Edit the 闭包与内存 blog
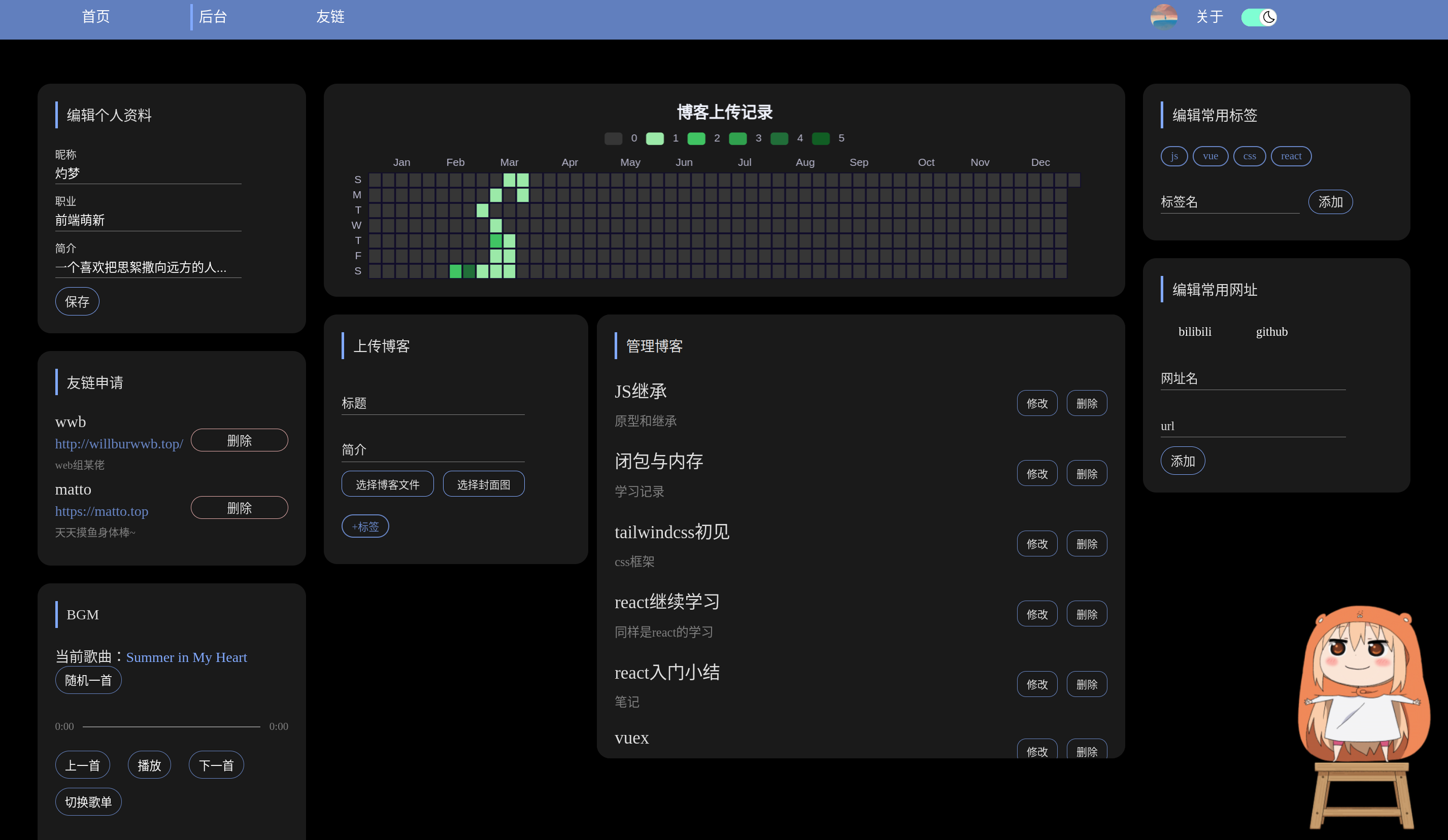The height and width of the screenshot is (840, 1448). (x=1036, y=474)
